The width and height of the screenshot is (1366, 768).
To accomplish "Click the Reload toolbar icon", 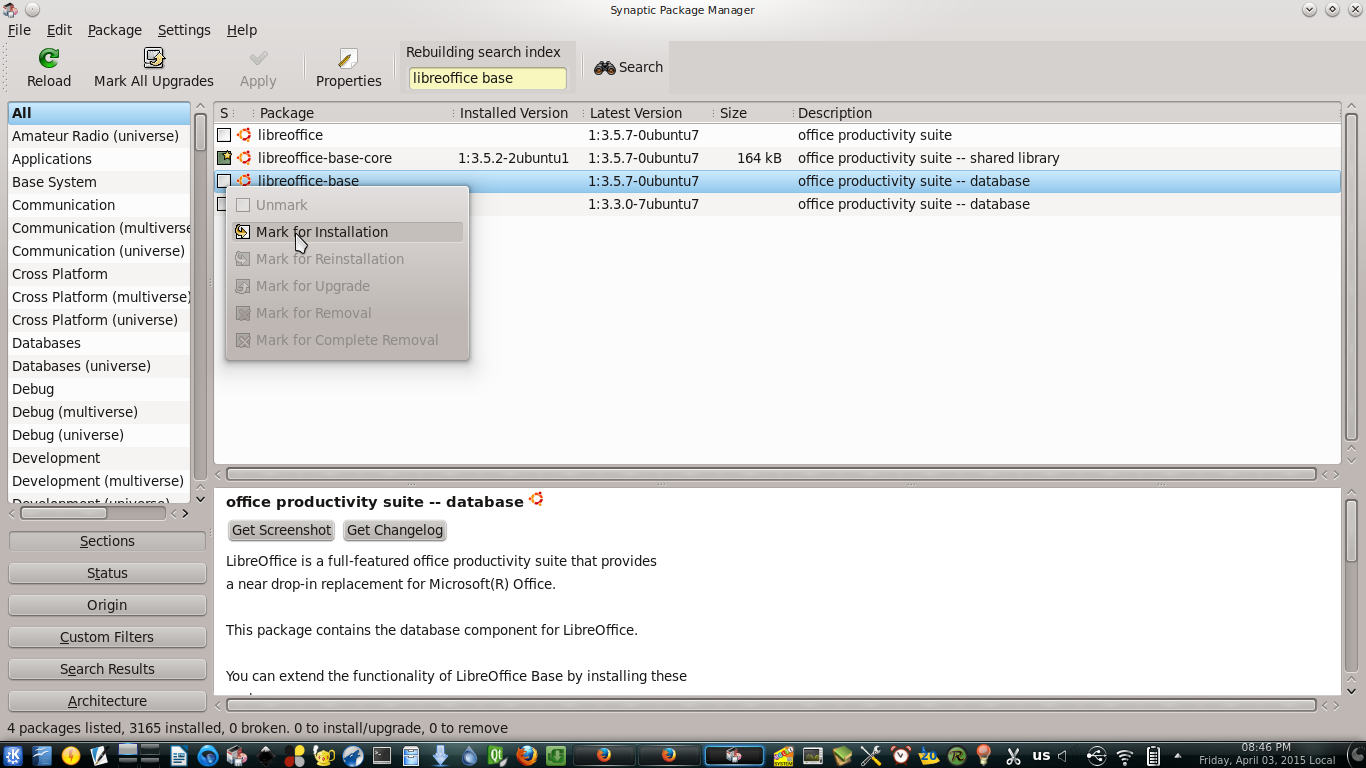I will [48, 58].
